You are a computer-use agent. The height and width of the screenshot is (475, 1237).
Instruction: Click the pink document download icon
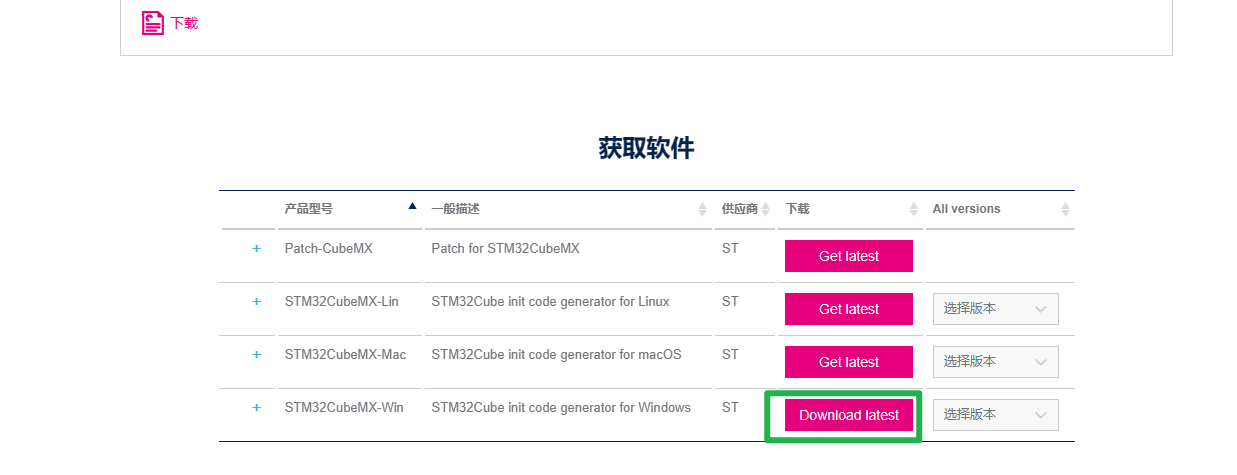pyautogui.click(x=152, y=23)
